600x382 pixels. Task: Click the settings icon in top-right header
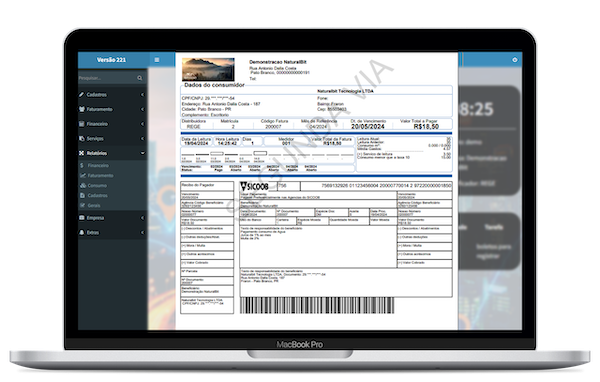[x=515, y=60]
